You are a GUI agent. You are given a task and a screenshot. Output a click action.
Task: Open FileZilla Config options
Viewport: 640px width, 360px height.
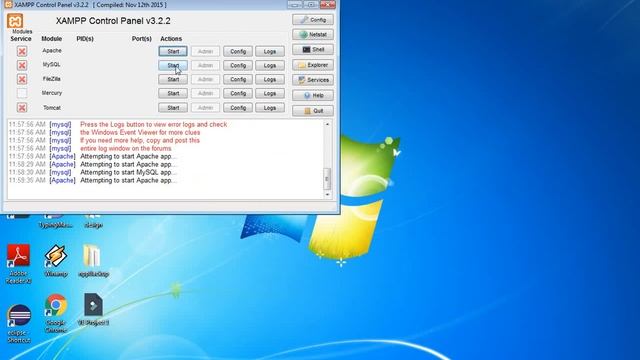(x=238, y=79)
